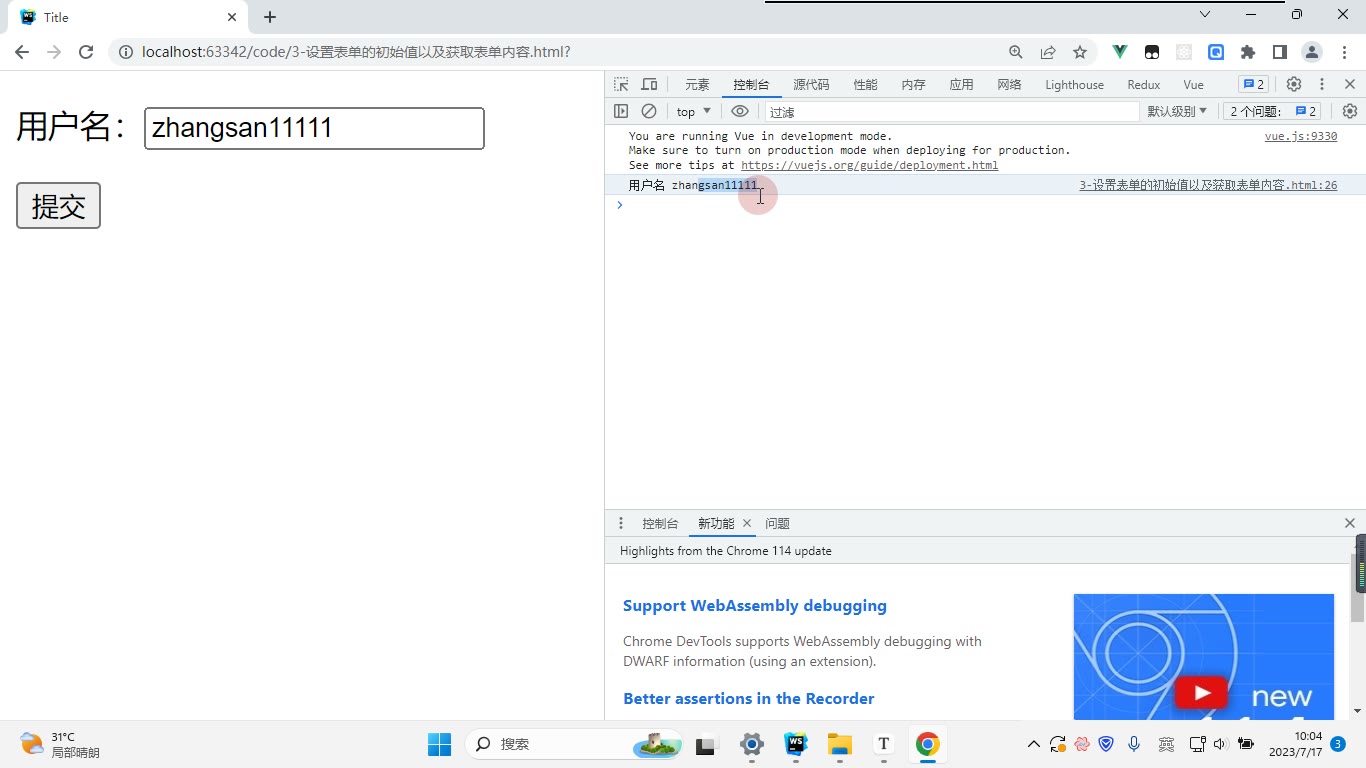
Task: Open the tab search chevron
Action: pyautogui.click(x=1205, y=14)
